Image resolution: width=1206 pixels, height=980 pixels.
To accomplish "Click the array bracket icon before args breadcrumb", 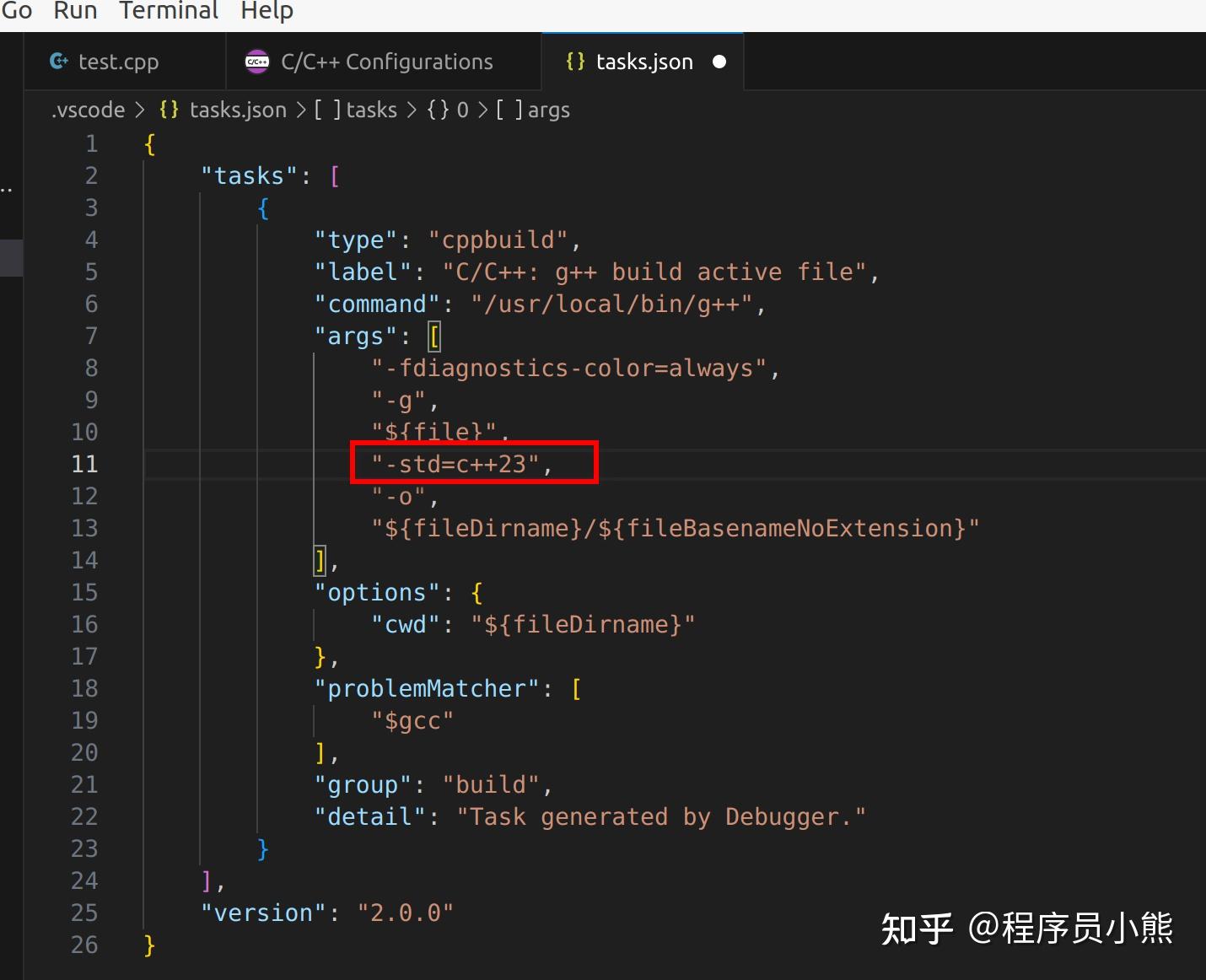I will [509, 110].
